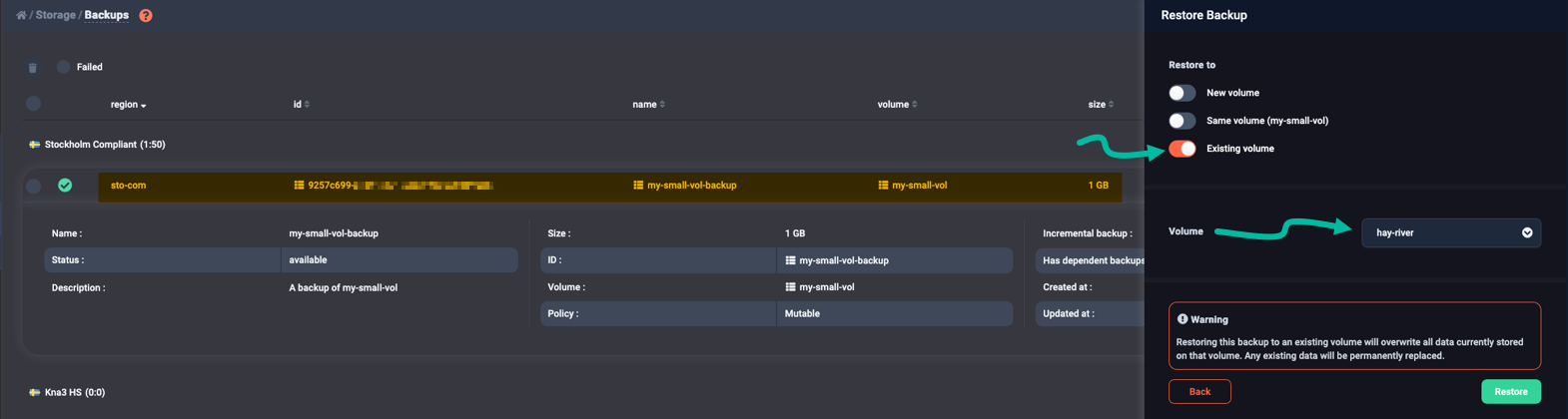Viewport: 1568px width, 419px height.
Task: Sort the table by id column
Action: 301,105
